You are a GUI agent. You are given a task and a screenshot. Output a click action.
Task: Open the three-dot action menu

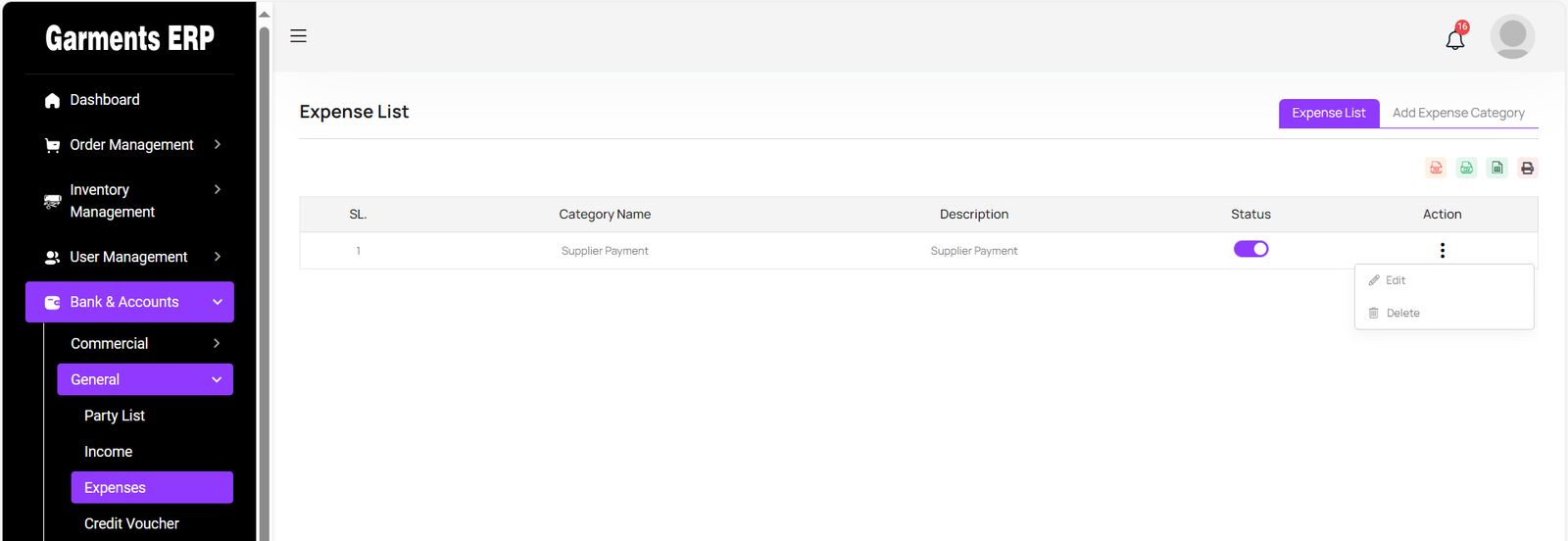click(x=1442, y=250)
